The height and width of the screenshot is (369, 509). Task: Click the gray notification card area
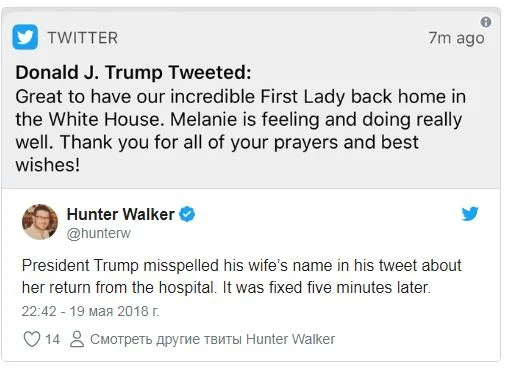[x=251, y=98]
